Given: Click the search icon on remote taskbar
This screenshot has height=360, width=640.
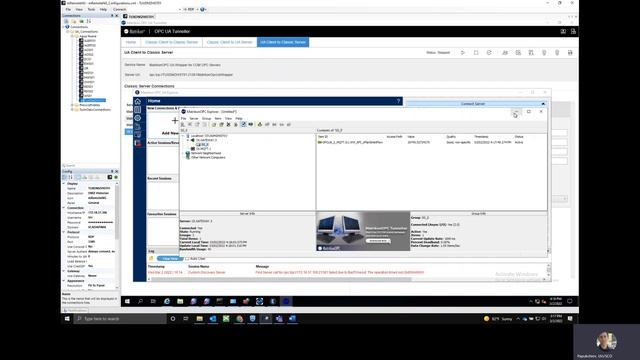Looking at the screenshot, I should click(140, 301).
